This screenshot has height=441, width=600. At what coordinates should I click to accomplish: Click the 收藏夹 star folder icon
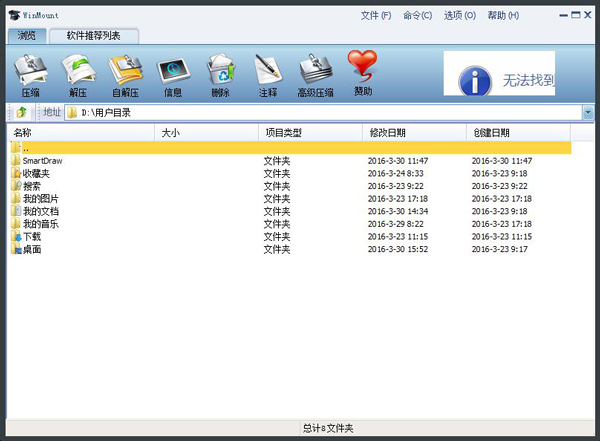click(16, 173)
